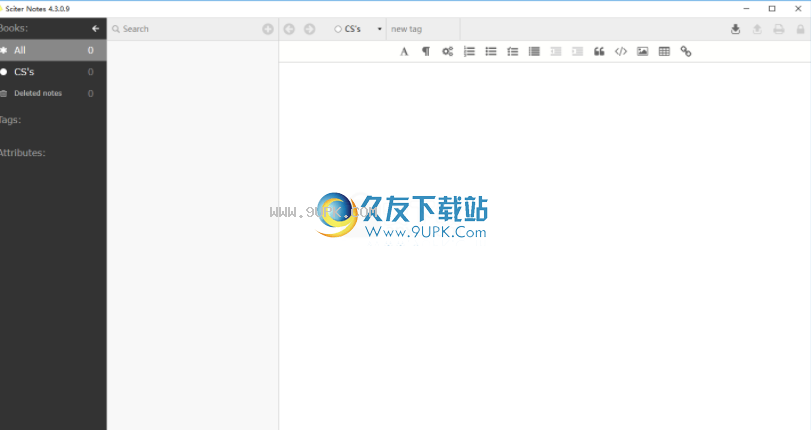The height and width of the screenshot is (430, 811).
Task: Click the solid lines list icon
Action: click(534, 51)
